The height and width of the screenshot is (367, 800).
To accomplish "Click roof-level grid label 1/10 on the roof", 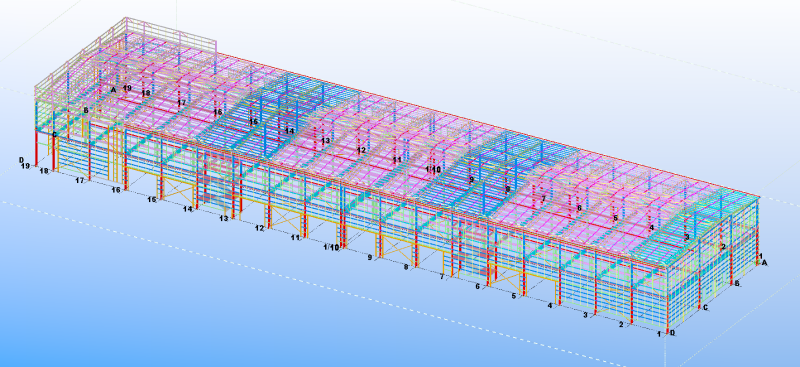I will (433, 169).
